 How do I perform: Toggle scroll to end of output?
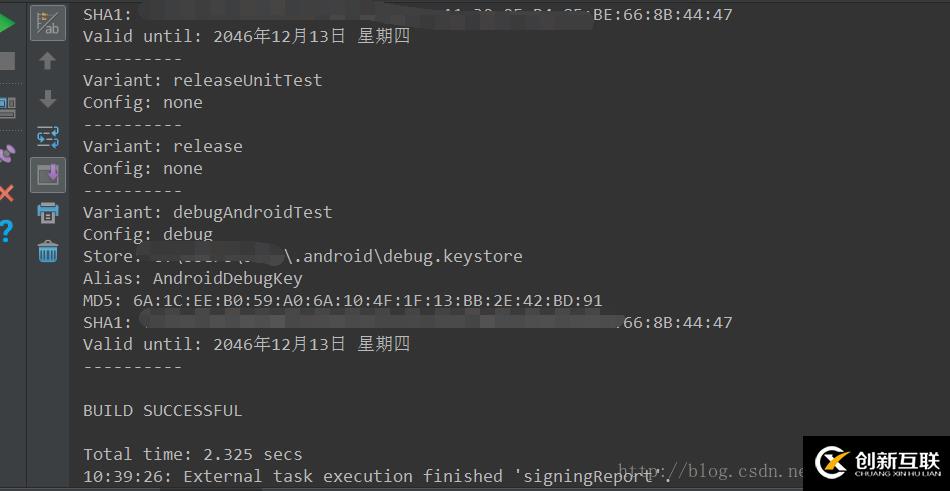48,175
